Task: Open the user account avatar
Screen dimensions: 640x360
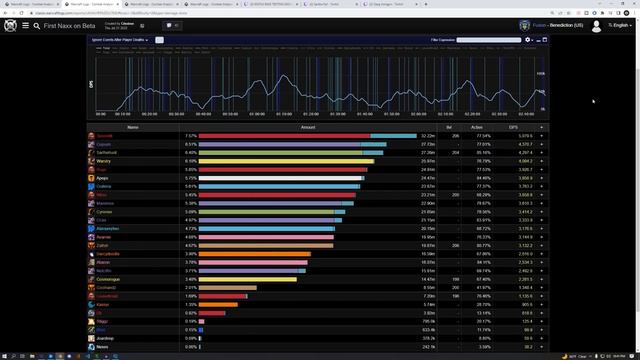Action: click(596, 26)
